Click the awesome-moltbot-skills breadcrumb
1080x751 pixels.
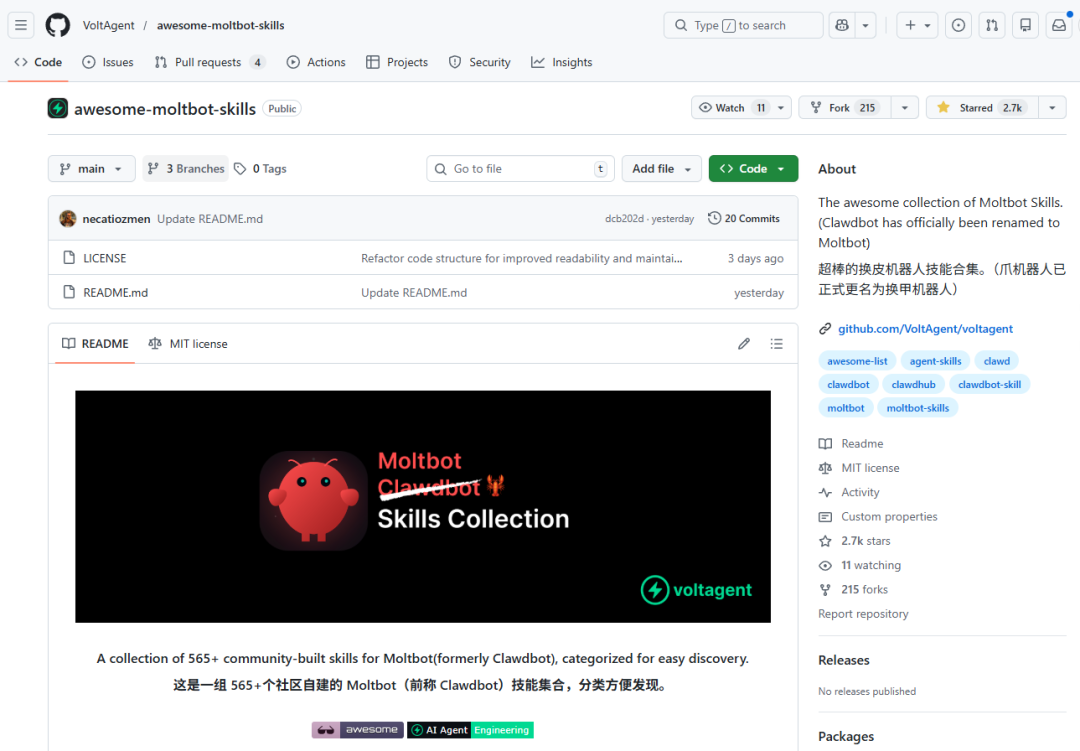(x=220, y=25)
